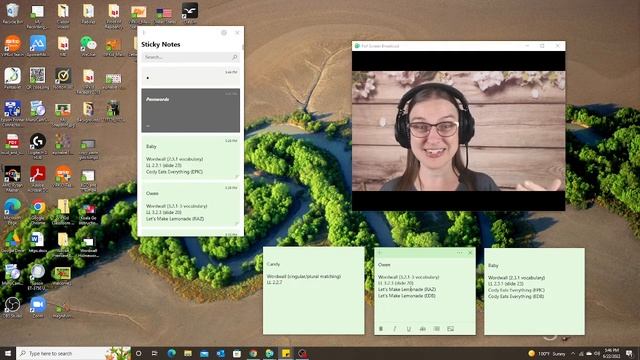Image resolution: width=640 pixels, height=360 pixels.
Task: Open Outlook from the taskbar
Action: [220, 353]
